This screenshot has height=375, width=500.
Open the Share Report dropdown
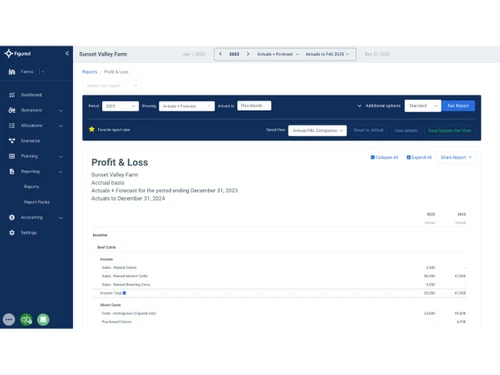[x=456, y=157]
